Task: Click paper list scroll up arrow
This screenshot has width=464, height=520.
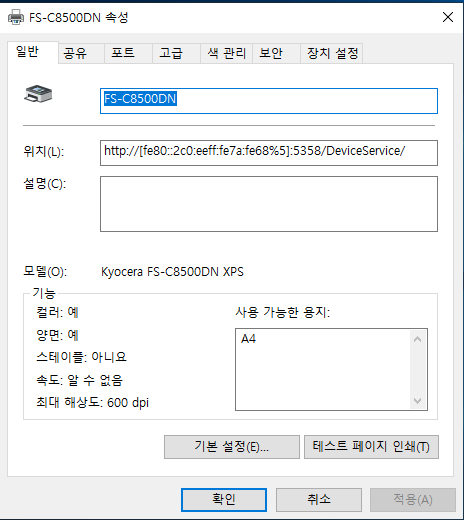Action: click(x=417, y=339)
